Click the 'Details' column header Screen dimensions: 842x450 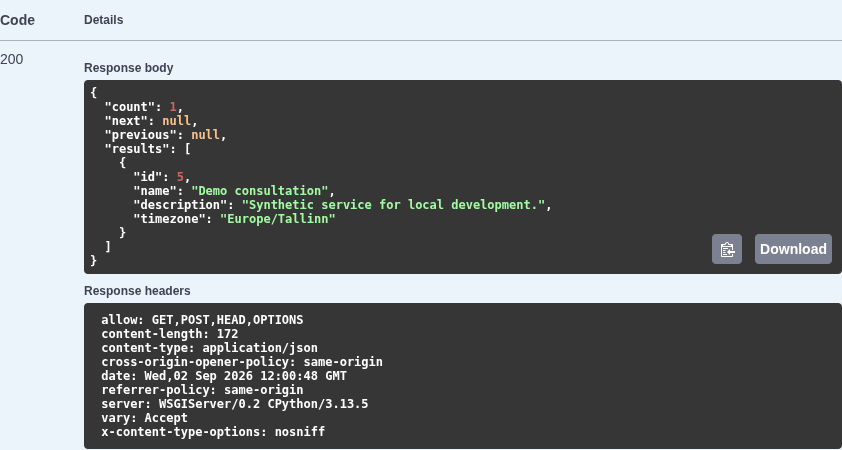tap(104, 20)
